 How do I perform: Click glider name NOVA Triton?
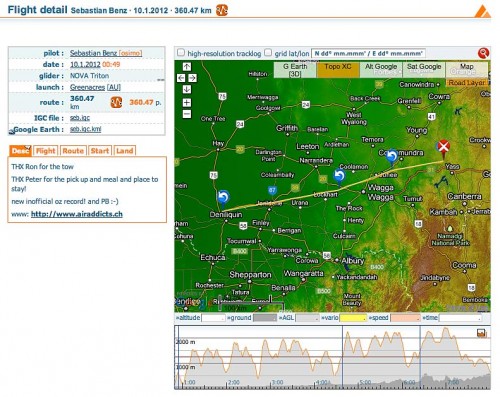tap(89, 76)
